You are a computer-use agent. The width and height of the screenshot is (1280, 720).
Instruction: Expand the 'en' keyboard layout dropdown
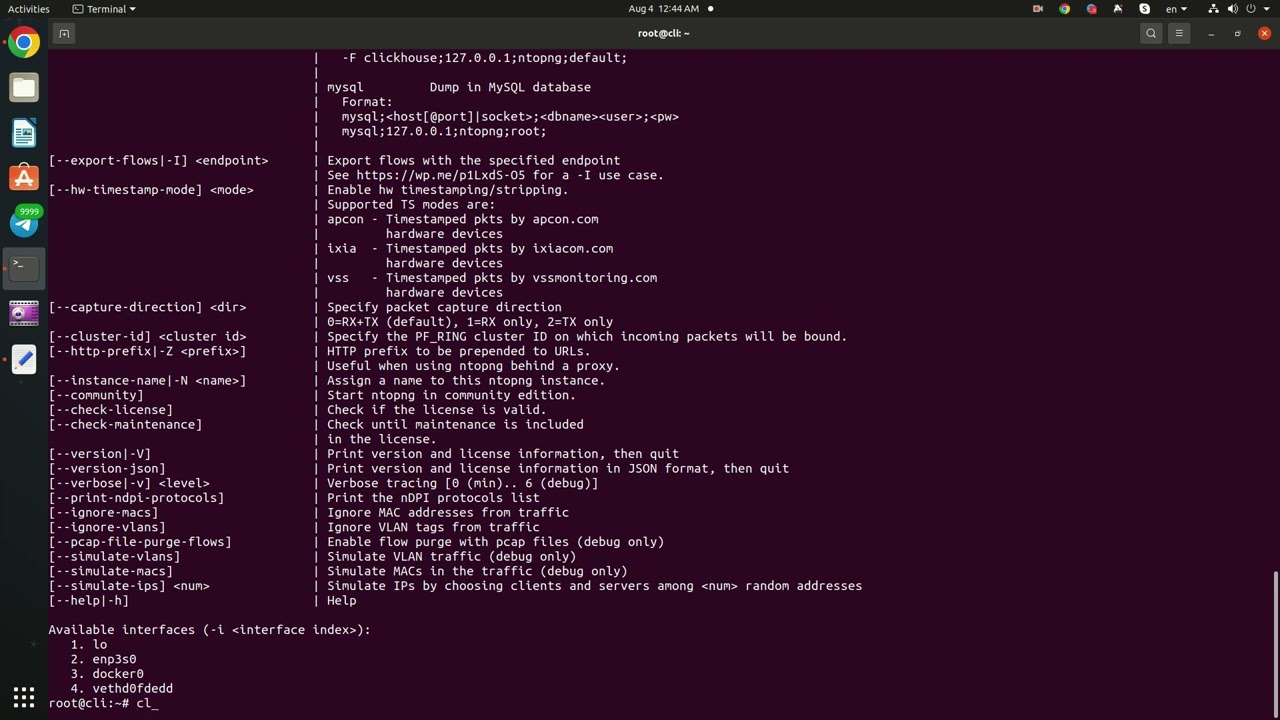click(x=1176, y=9)
